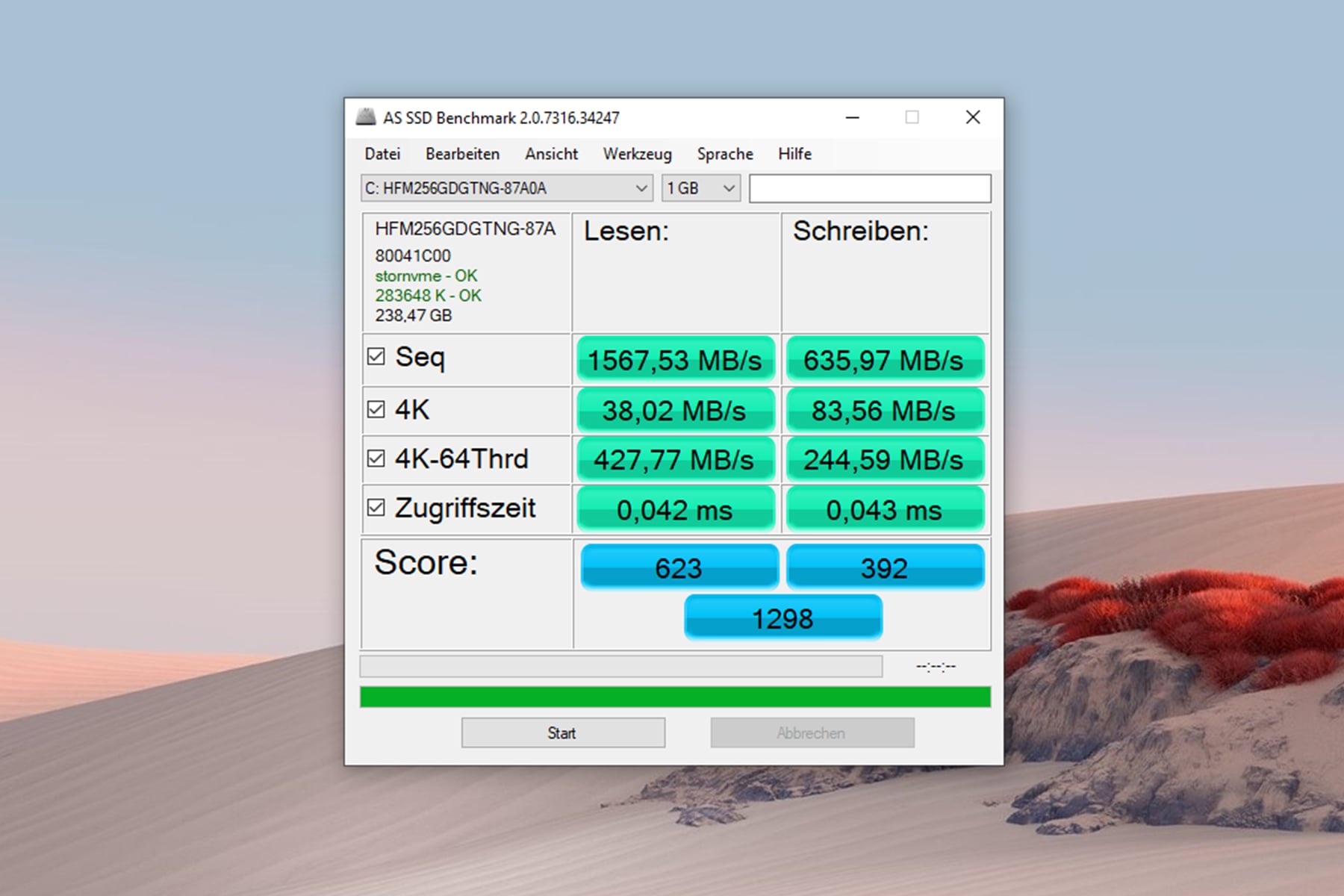Click the Start button
1344x896 pixels.
click(563, 732)
